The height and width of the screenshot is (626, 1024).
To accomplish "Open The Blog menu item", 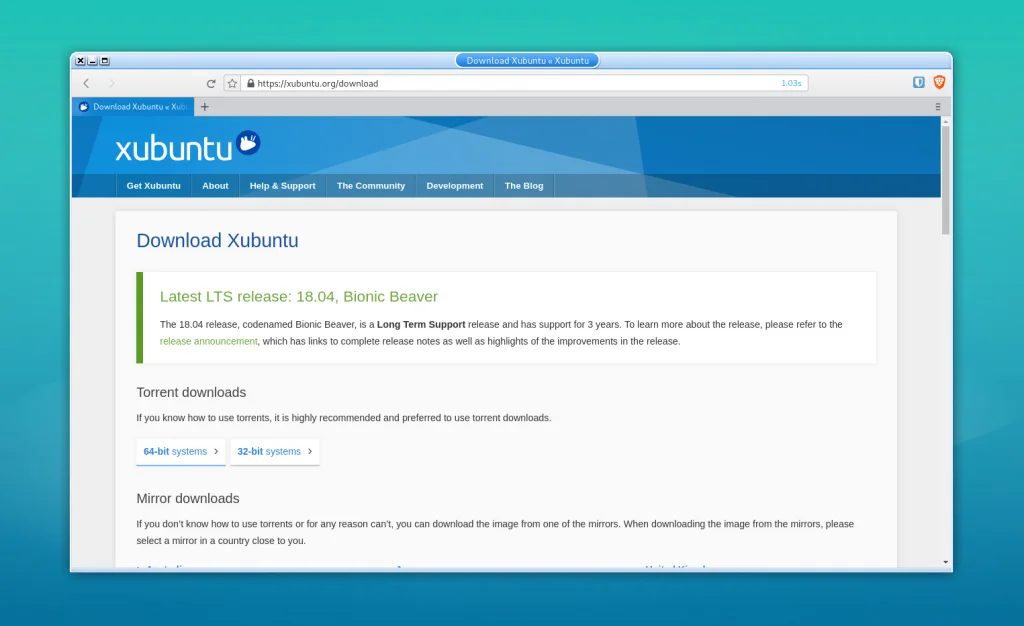I will (x=524, y=185).
